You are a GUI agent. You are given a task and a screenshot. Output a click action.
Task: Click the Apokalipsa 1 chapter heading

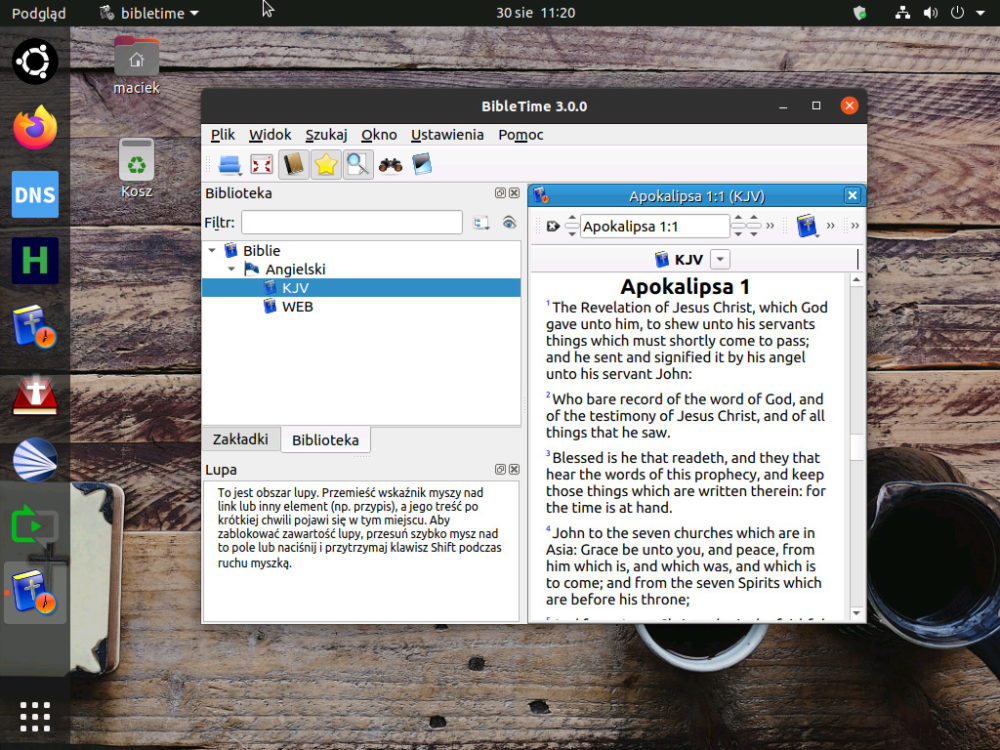point(685,286)
